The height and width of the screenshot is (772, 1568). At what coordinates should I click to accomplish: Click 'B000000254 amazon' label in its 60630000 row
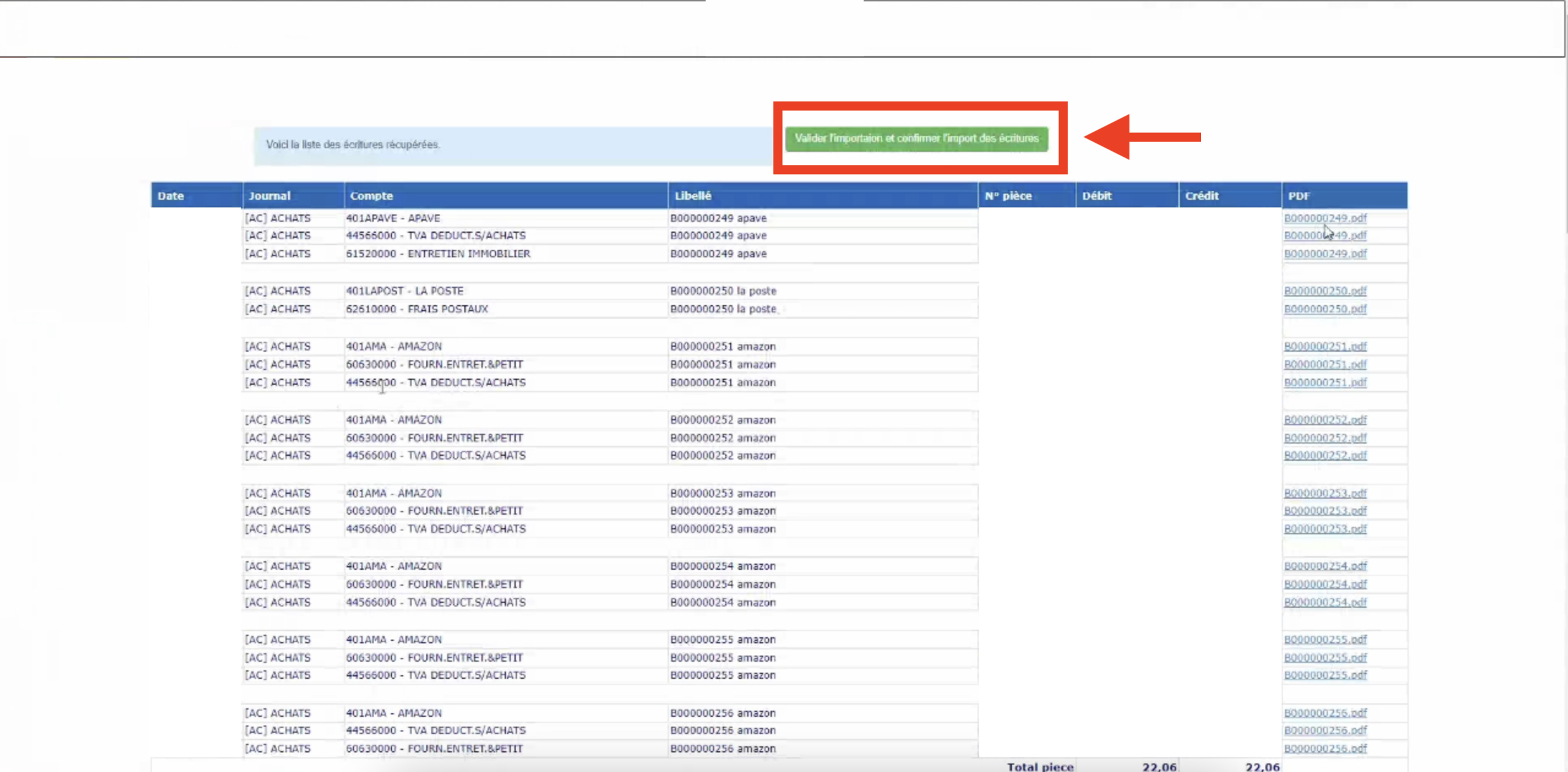(x=723, y=584)
